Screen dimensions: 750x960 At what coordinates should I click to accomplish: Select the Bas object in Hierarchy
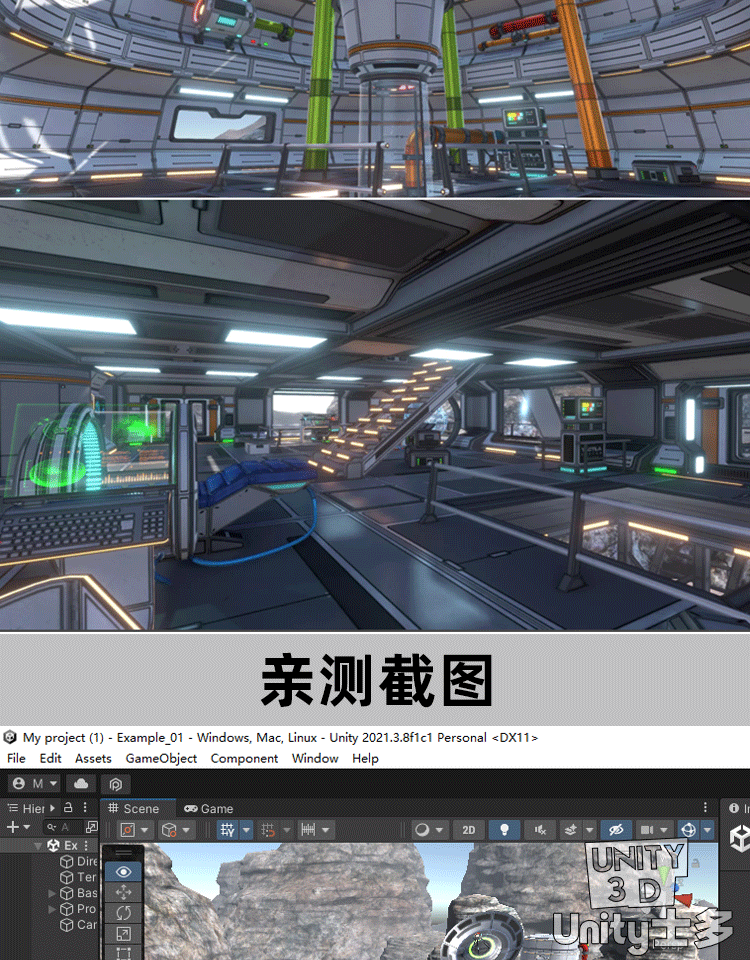pos(79,893)
